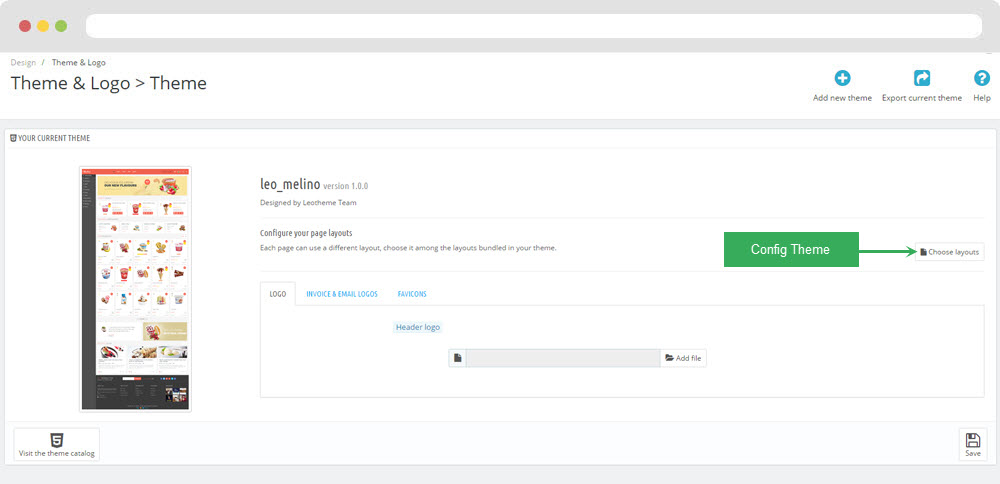Screen dimensions: 1000x484
Task: Click the Header logo label
Action: [417, 327]
